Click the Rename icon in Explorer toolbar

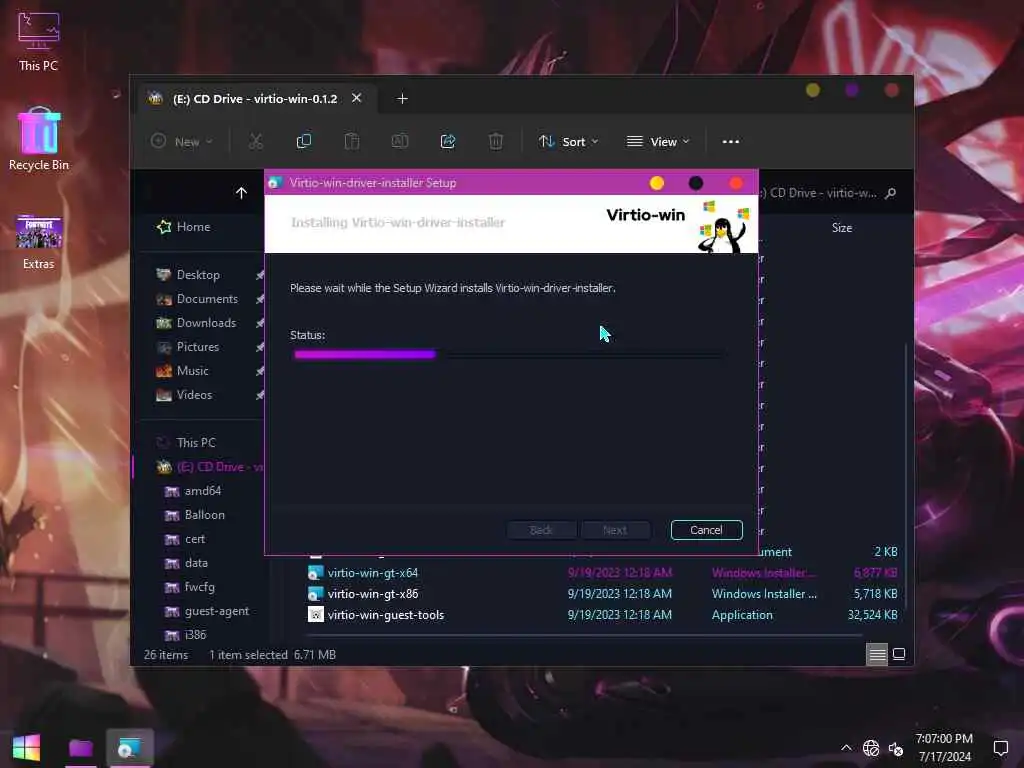coord(400,142)
